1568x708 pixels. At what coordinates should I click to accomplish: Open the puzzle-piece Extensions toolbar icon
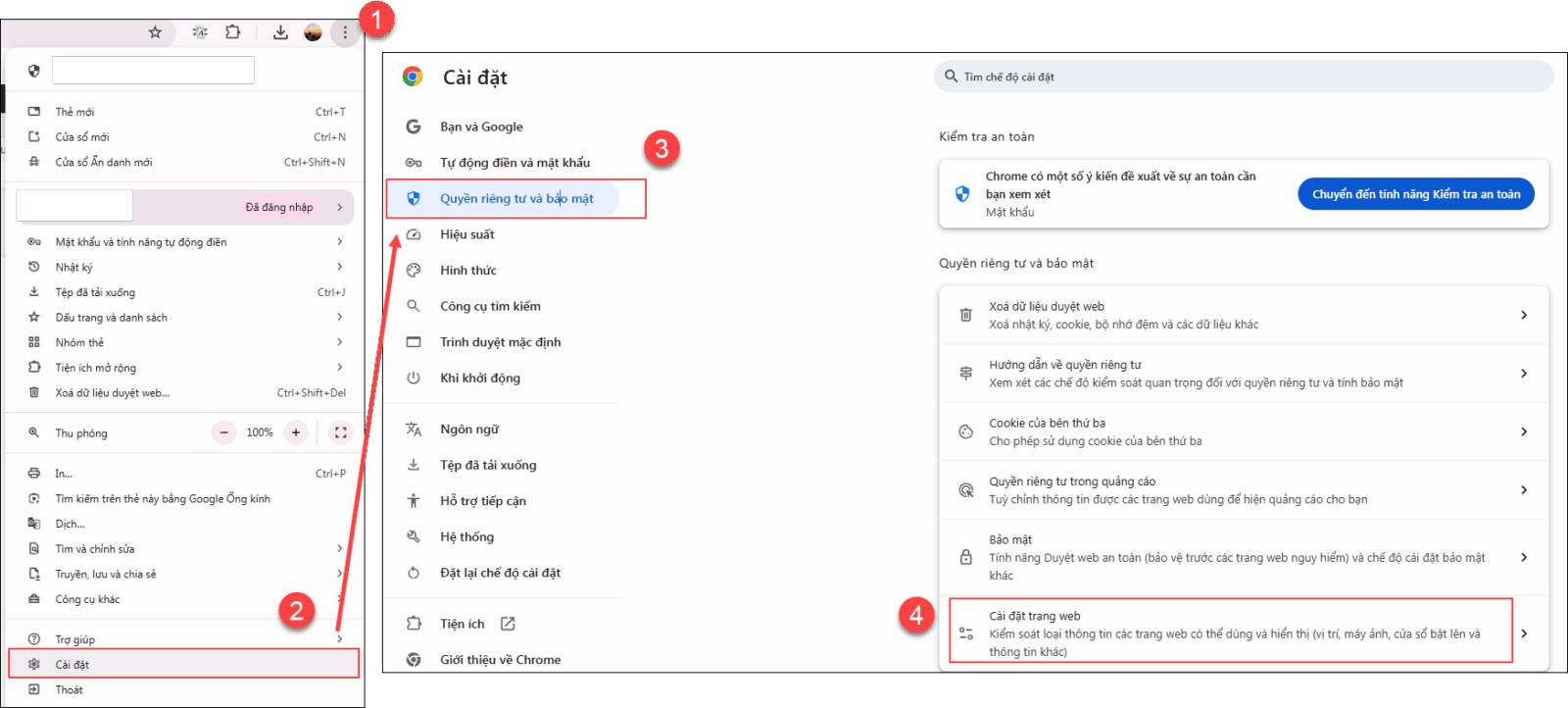pyautogui.click(x=232, y=32)
